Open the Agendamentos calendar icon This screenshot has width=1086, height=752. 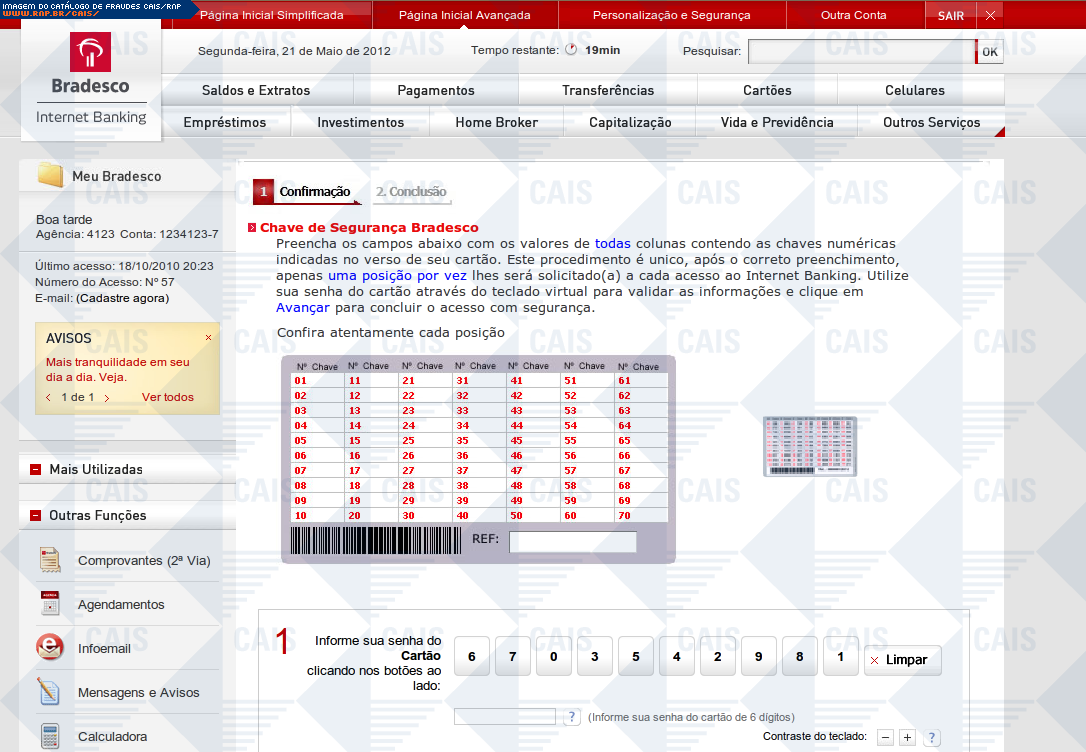point(50,604)
